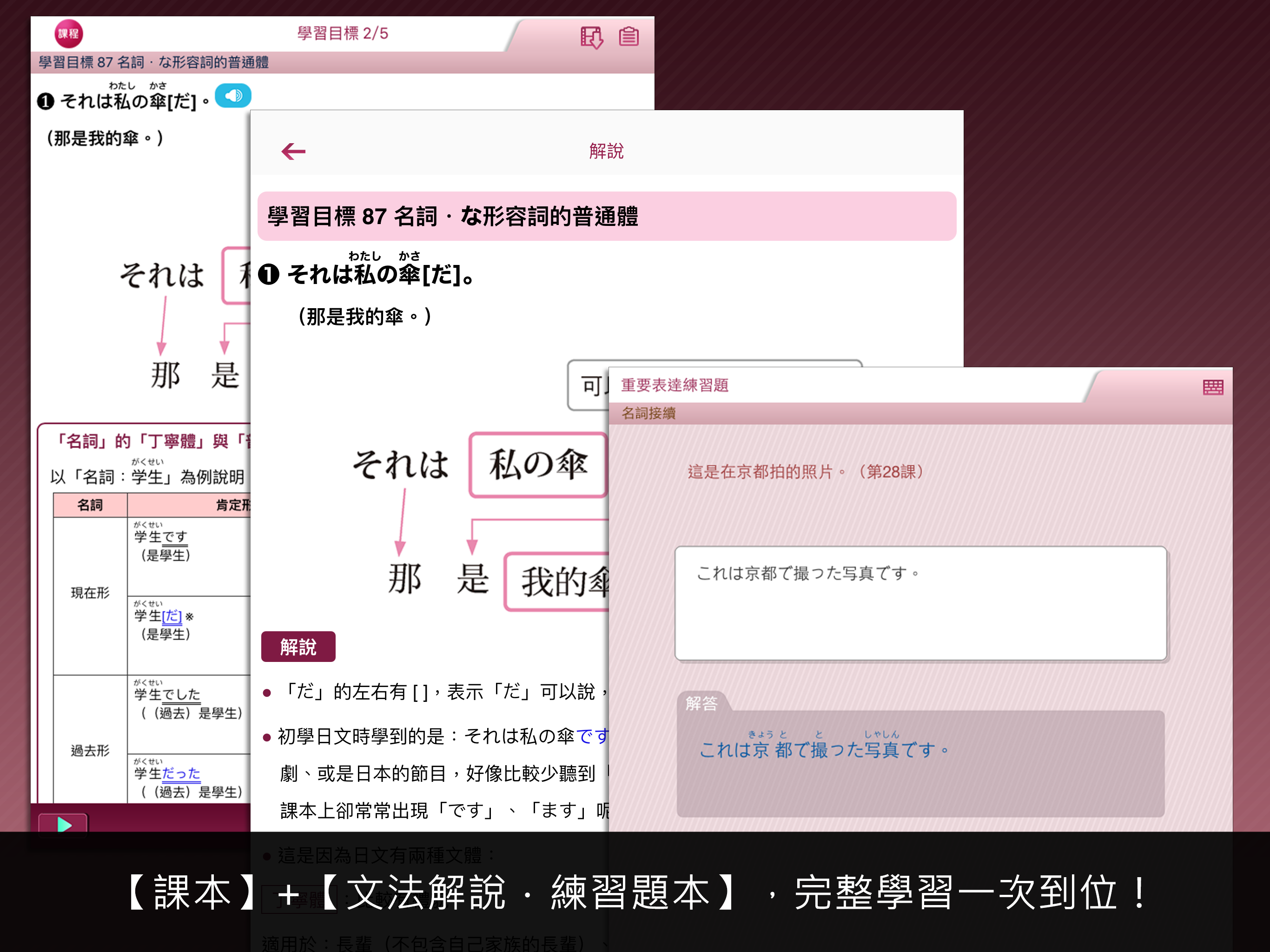
Task: Tap the round 課程 course button
Action: (68, 34)
